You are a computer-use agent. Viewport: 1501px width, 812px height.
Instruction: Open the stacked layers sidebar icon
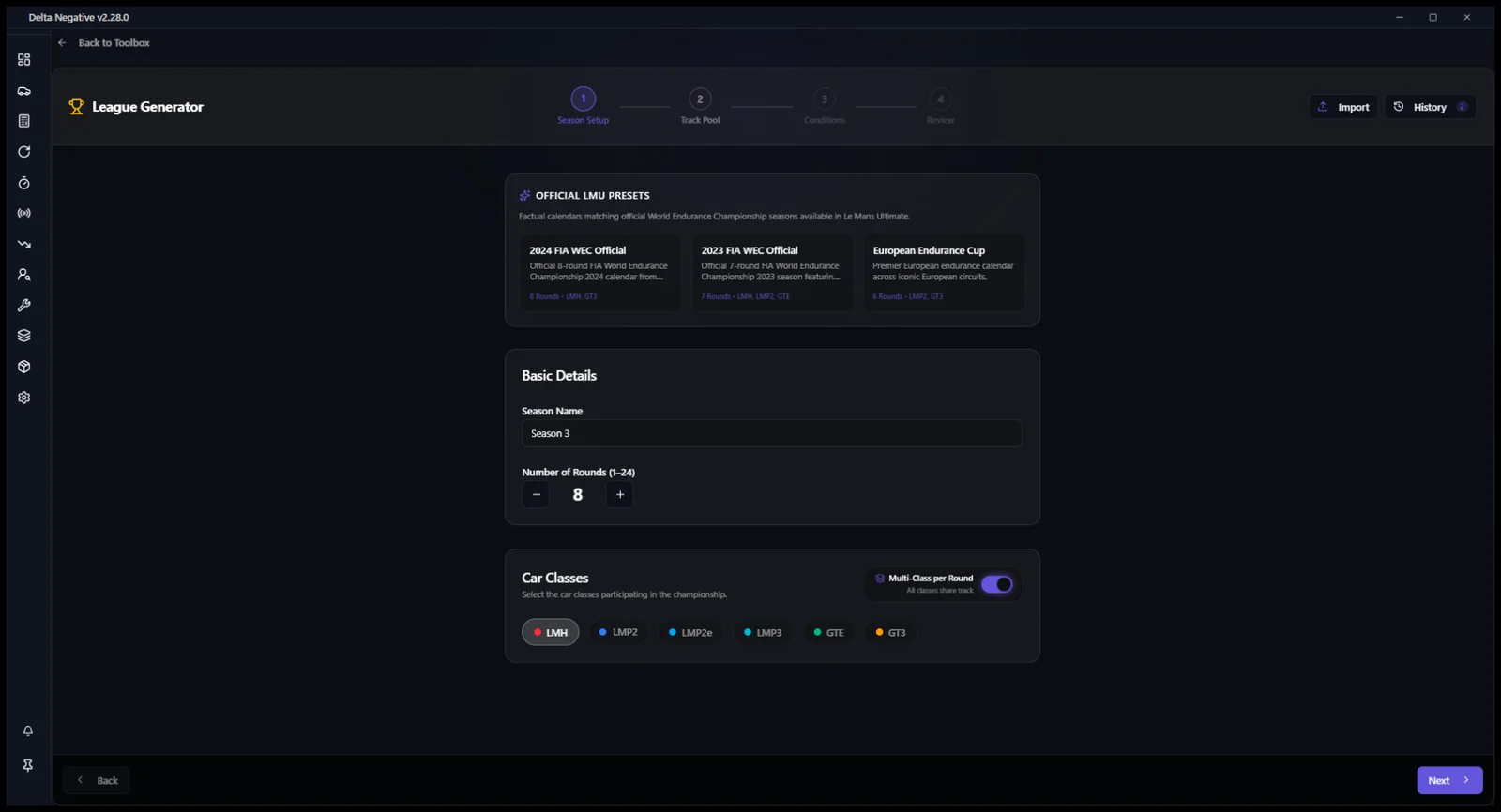point(24,336)
